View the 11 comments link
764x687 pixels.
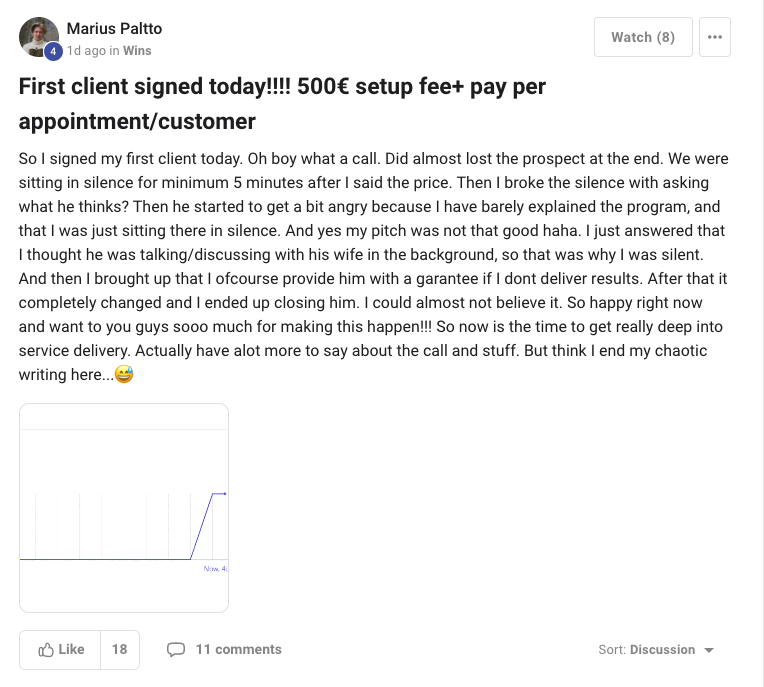coord(238,650)
